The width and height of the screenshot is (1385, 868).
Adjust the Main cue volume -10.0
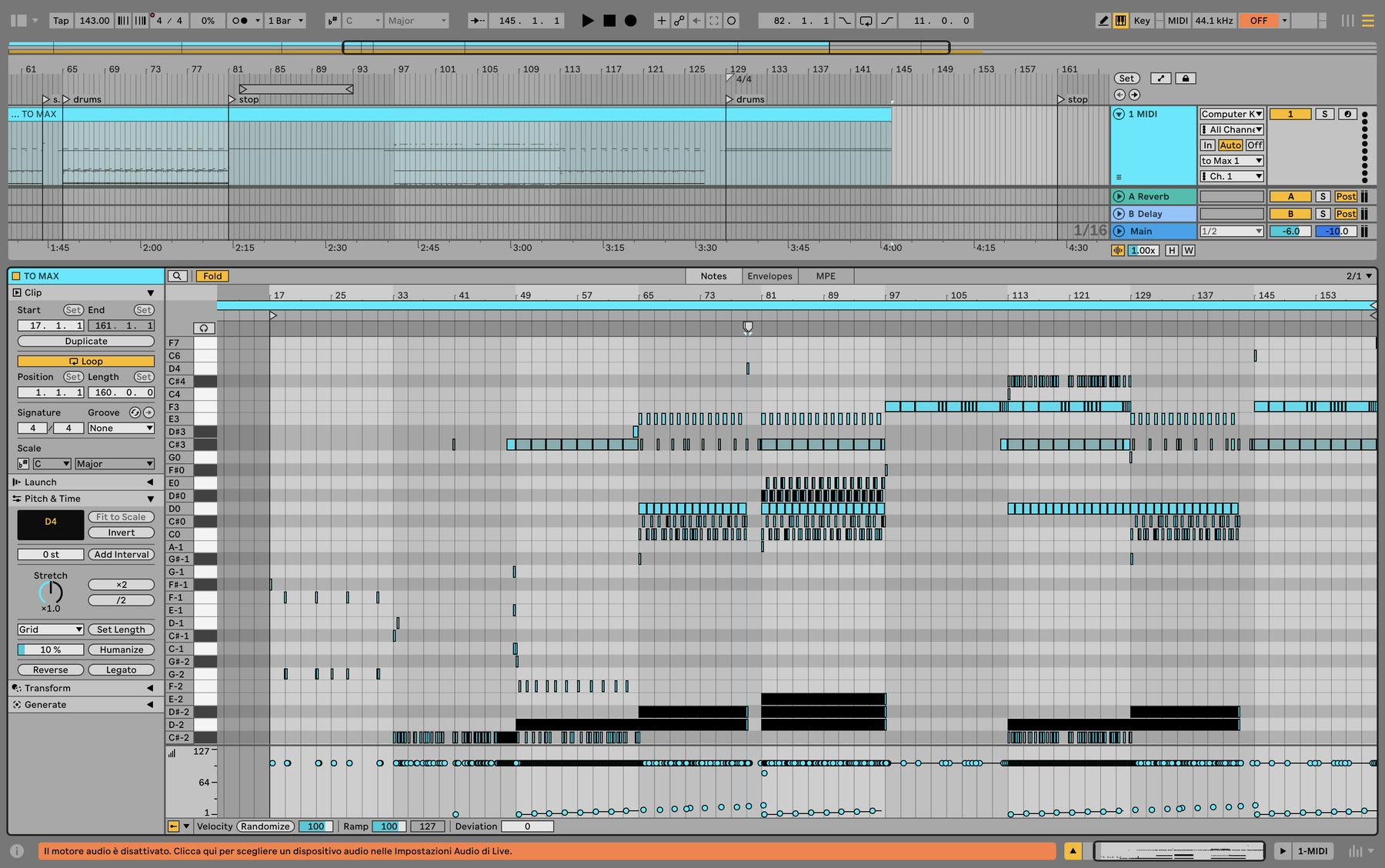(1337, 231)
